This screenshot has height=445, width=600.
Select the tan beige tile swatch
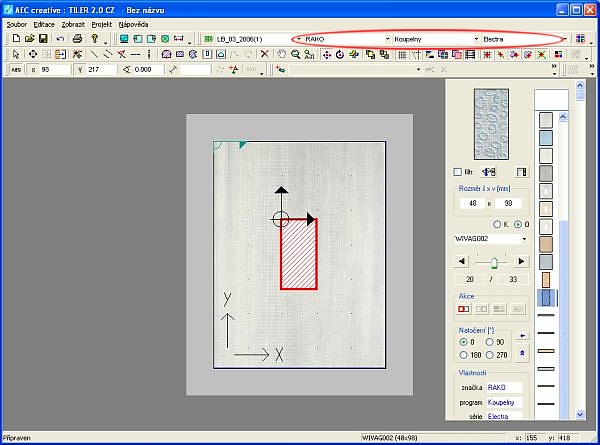tap(546, 245)
